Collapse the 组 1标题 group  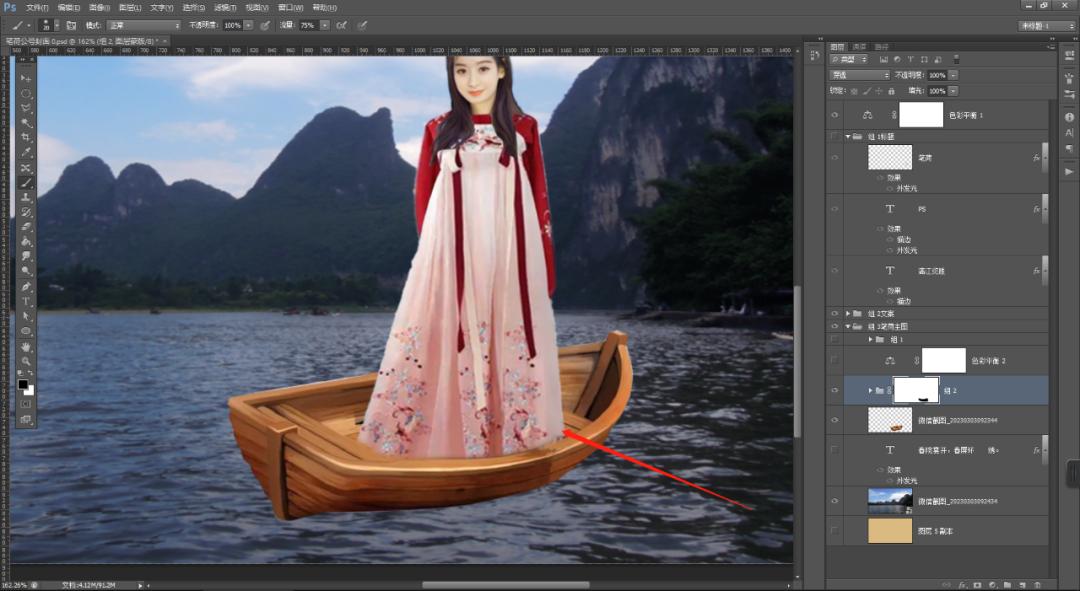click(x=848, y=136)
